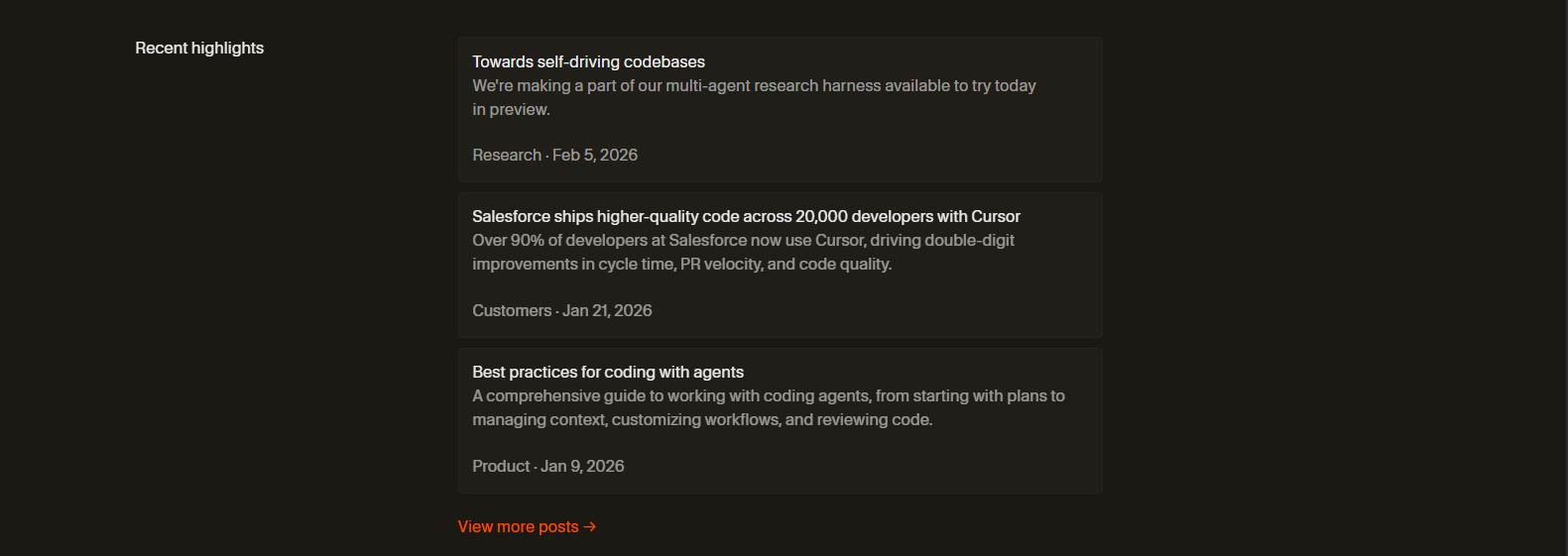Open the Towards self-driving codebases post title
The width and height of the screenshot is (1568, 556).
[588, 61]
